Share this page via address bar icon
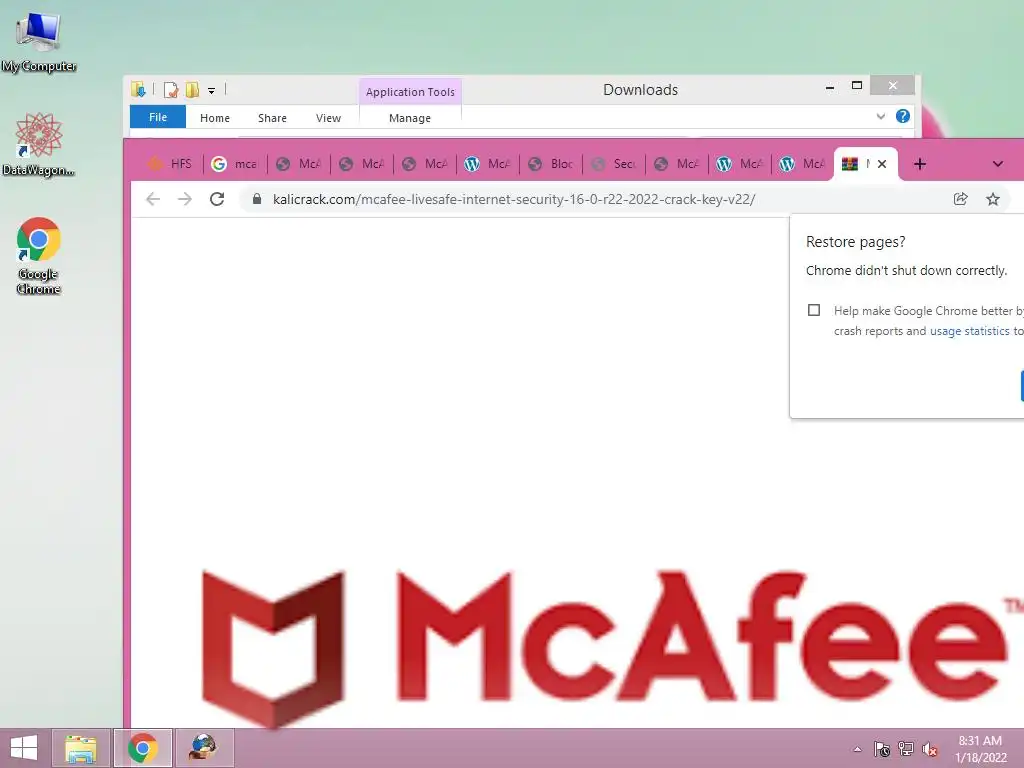The image size is (1024, 768). (x=960, y=199)
